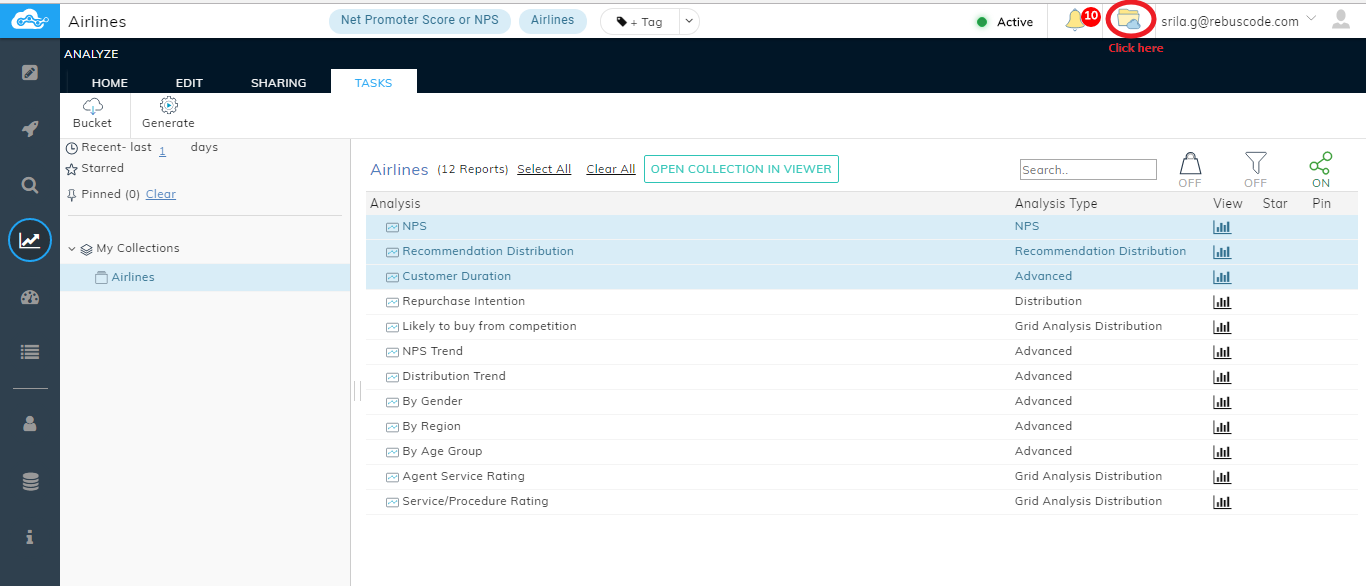The image size is (1366, 586).
Task: View chart for By Region report
Action: point(1222,427)
